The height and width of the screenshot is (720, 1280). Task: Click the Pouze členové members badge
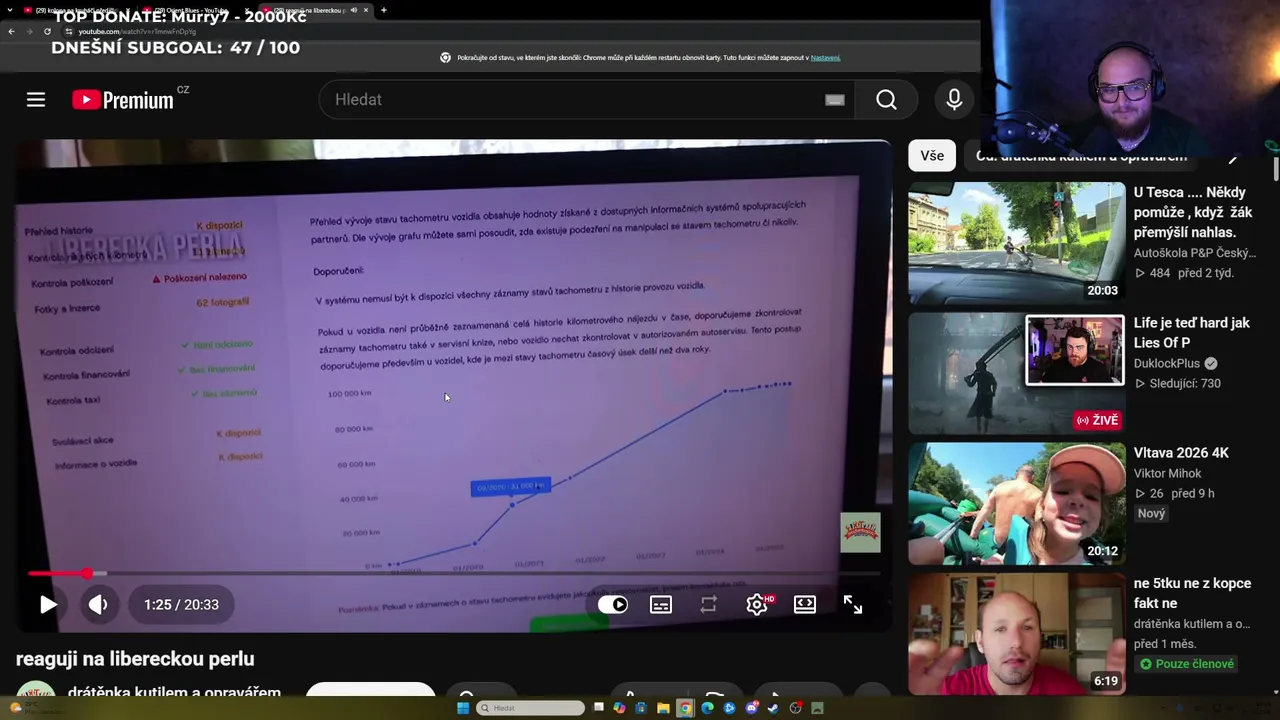[1187, 664]
